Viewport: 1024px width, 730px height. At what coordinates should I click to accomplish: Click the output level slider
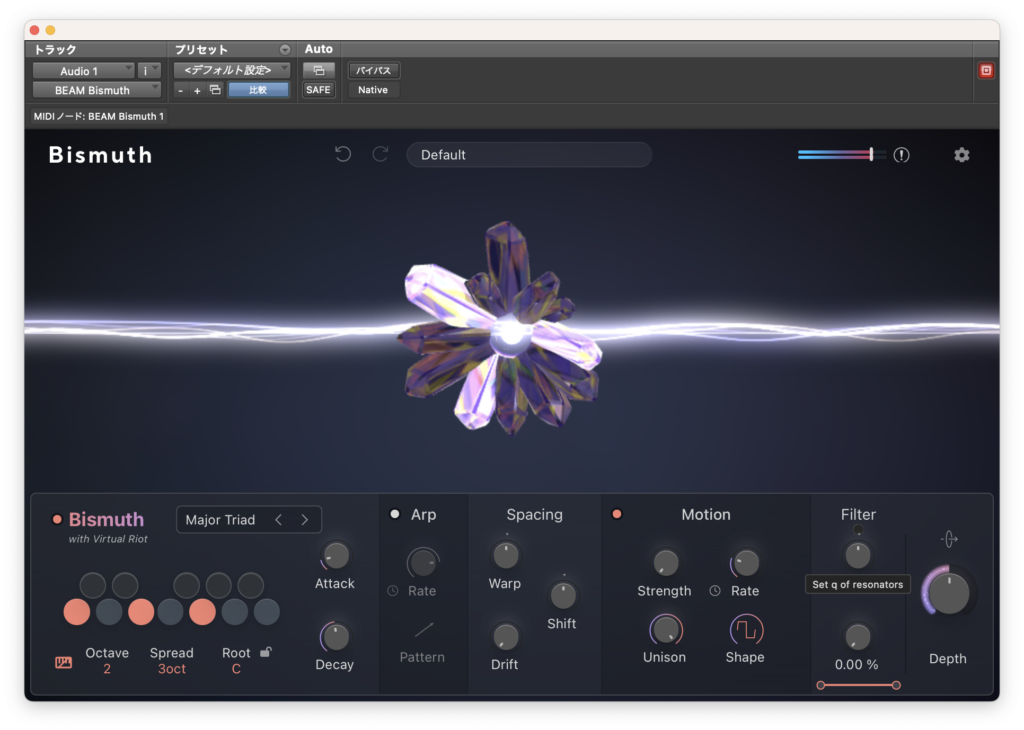click(x=841, y=155)
